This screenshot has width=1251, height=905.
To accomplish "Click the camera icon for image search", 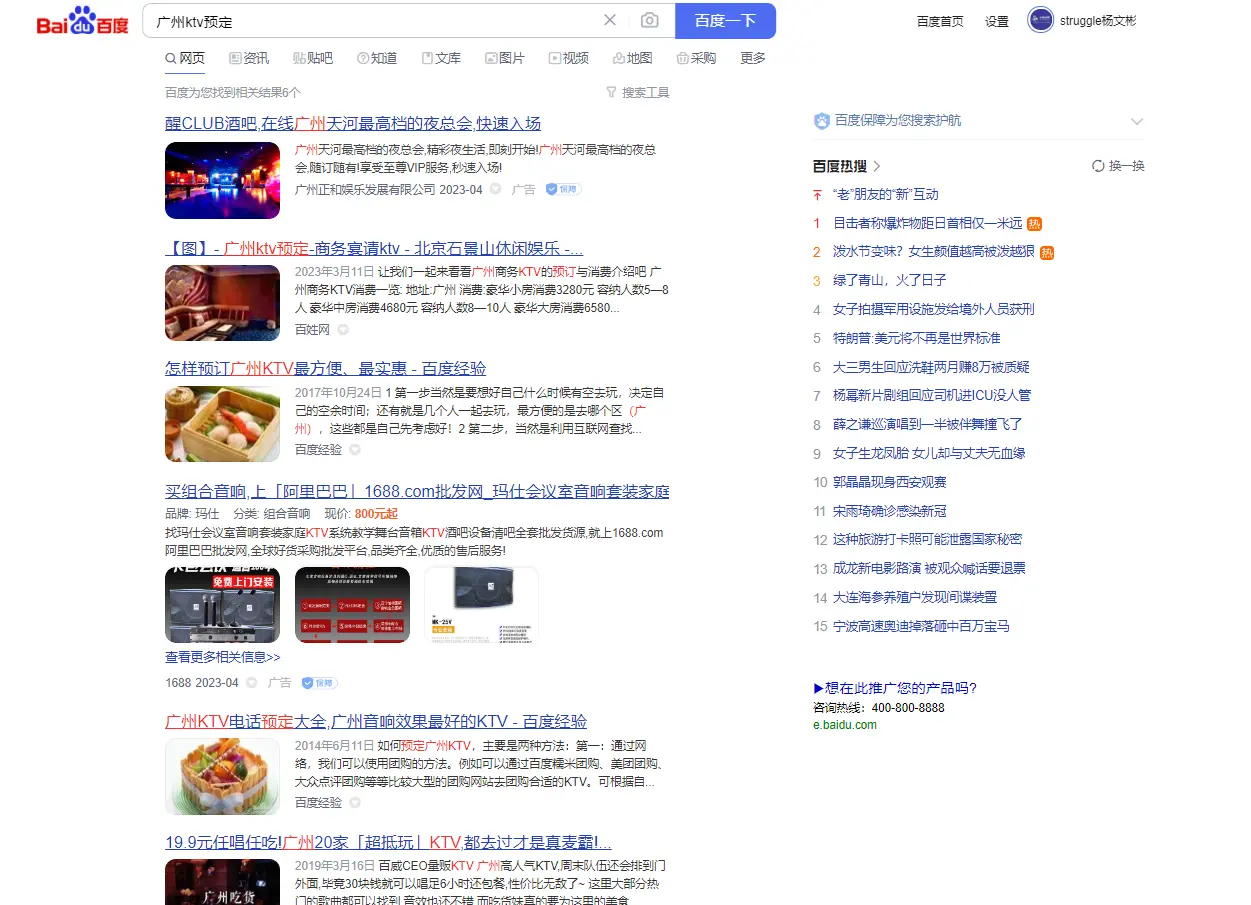I will coord(650,20).
